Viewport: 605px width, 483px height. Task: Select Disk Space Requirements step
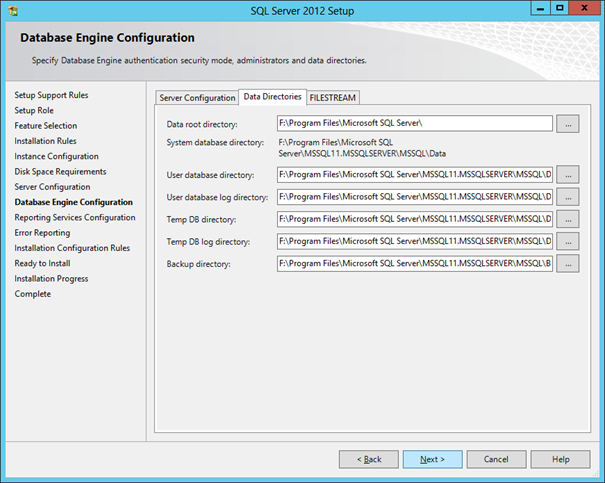(x=60, y=172)
